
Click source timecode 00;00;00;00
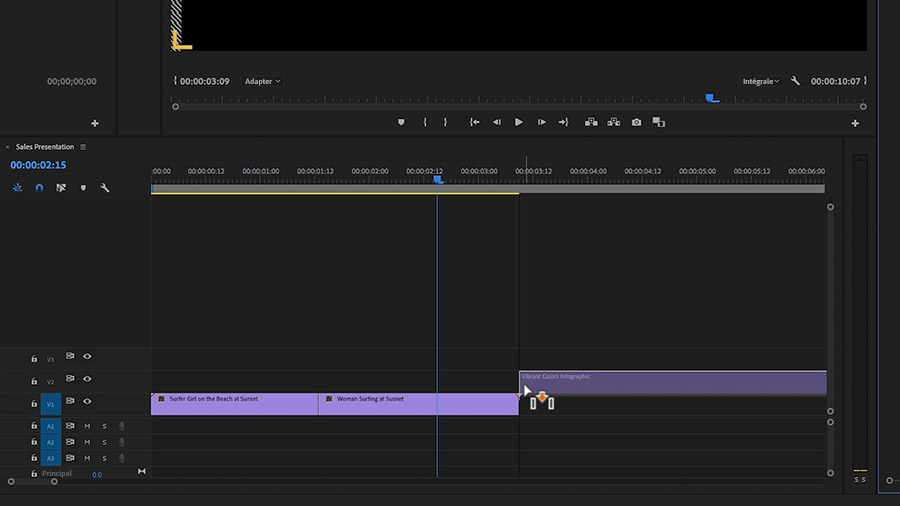click(72, 81)
